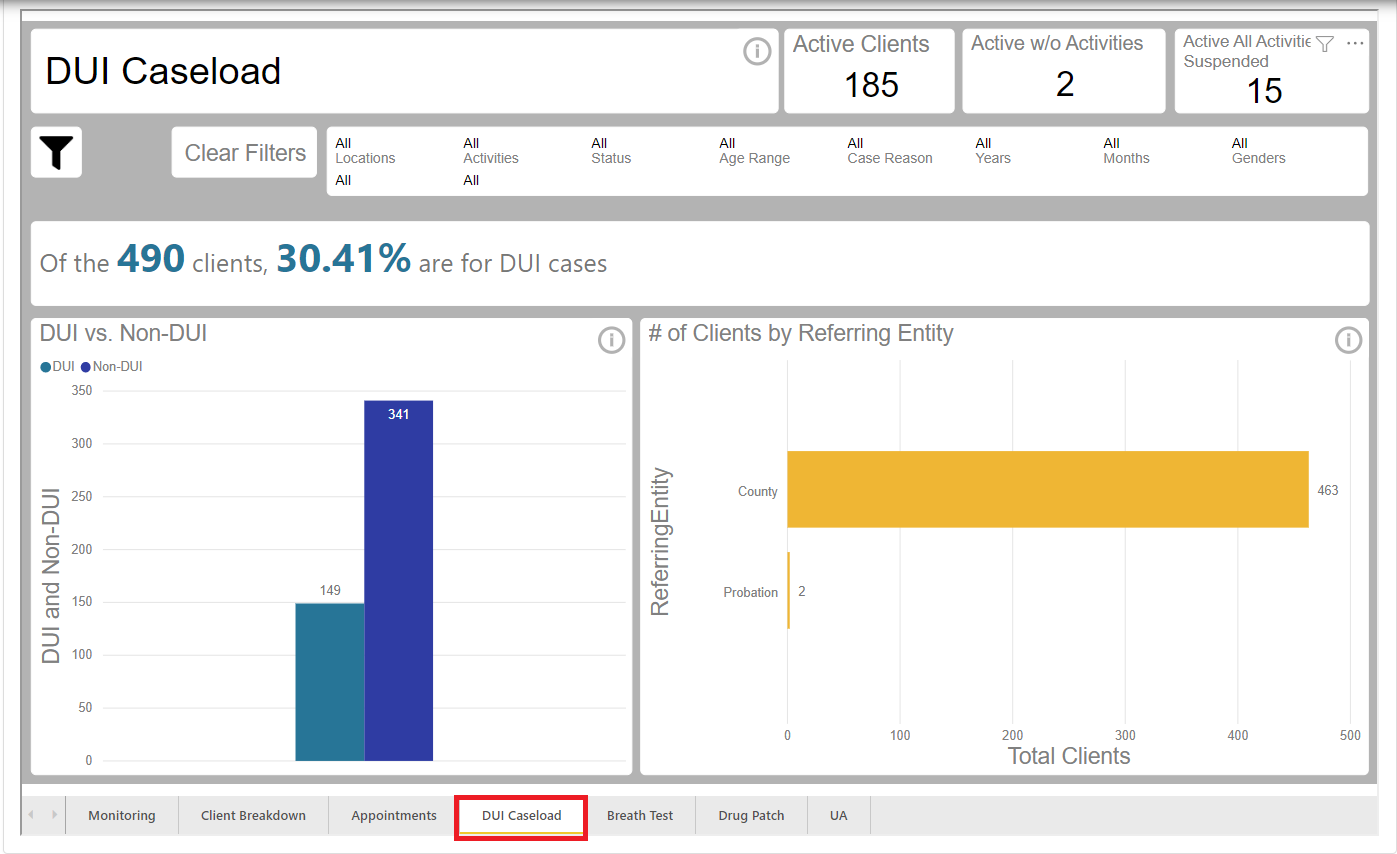
Task: Open more options ellipsis on Suspended card
Action: coord(1355,44)
